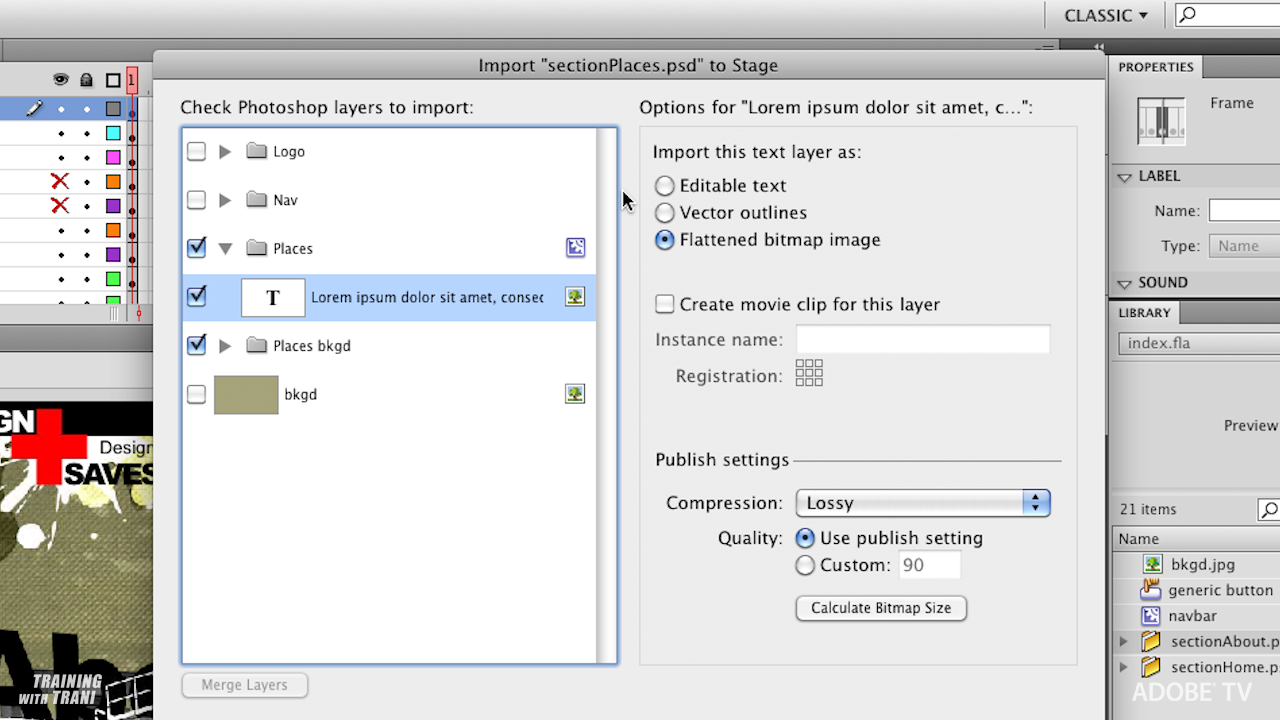This screenshot has width=1280, height=720.
Task: Show the hidden purple layer via its red X
Action: pyautogui.click(x=60, y=205)
